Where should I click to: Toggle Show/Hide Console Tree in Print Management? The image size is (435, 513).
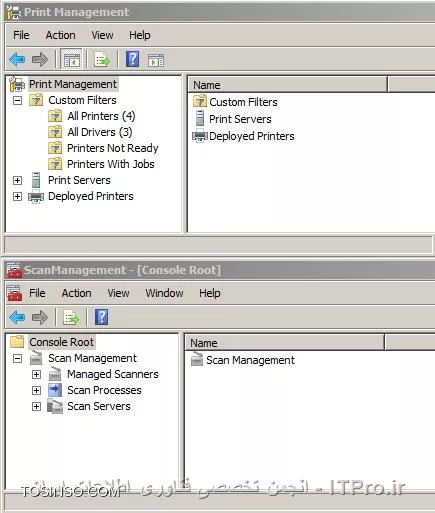(71, 60)
